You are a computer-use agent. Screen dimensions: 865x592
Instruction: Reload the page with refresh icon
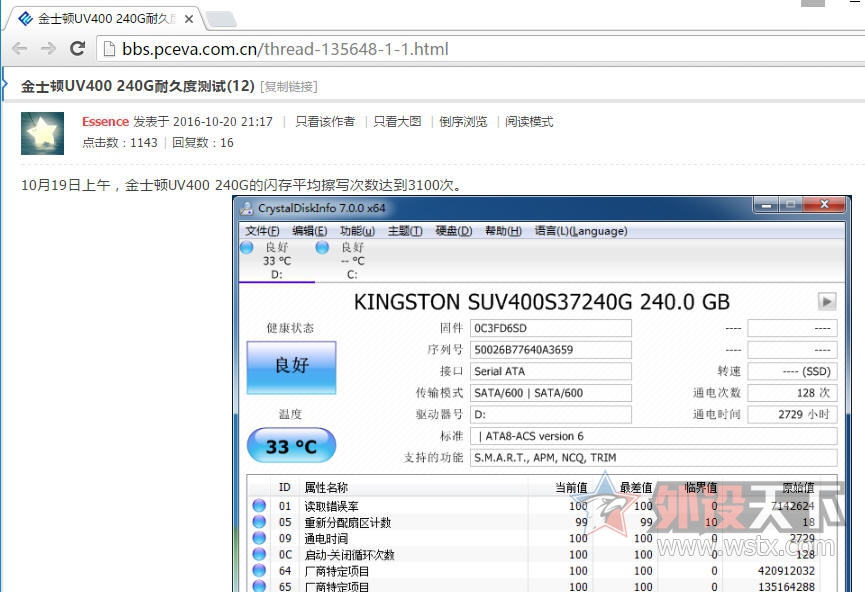point(77,49)
